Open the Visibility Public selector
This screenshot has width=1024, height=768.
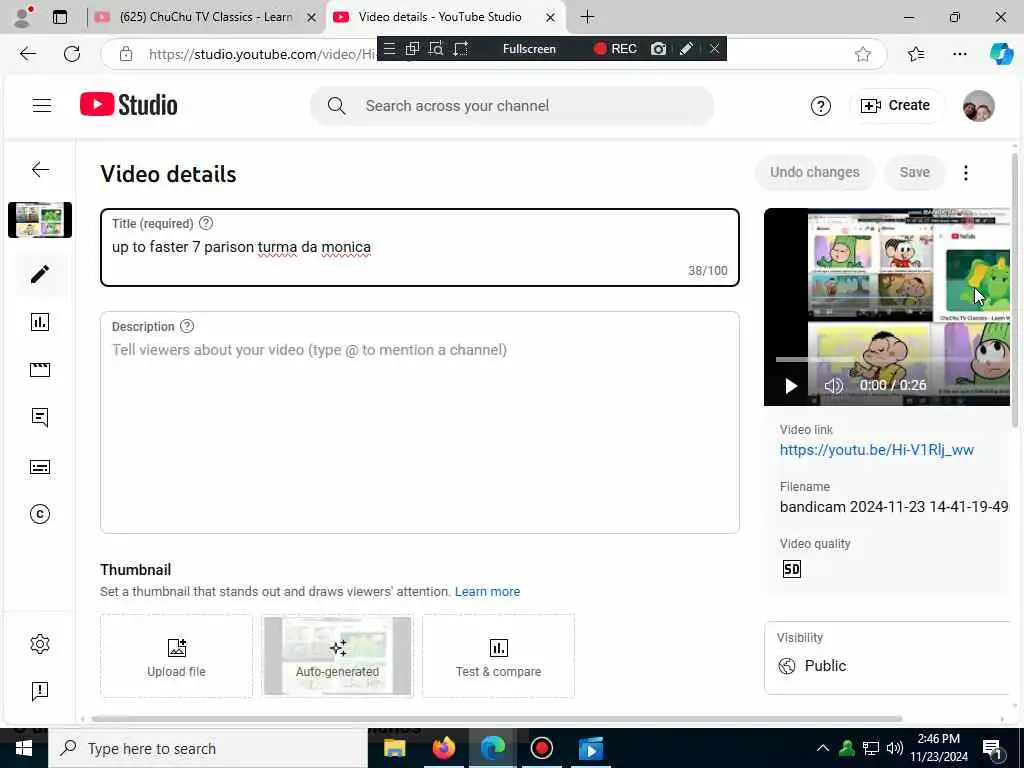(x=887, y=658)
